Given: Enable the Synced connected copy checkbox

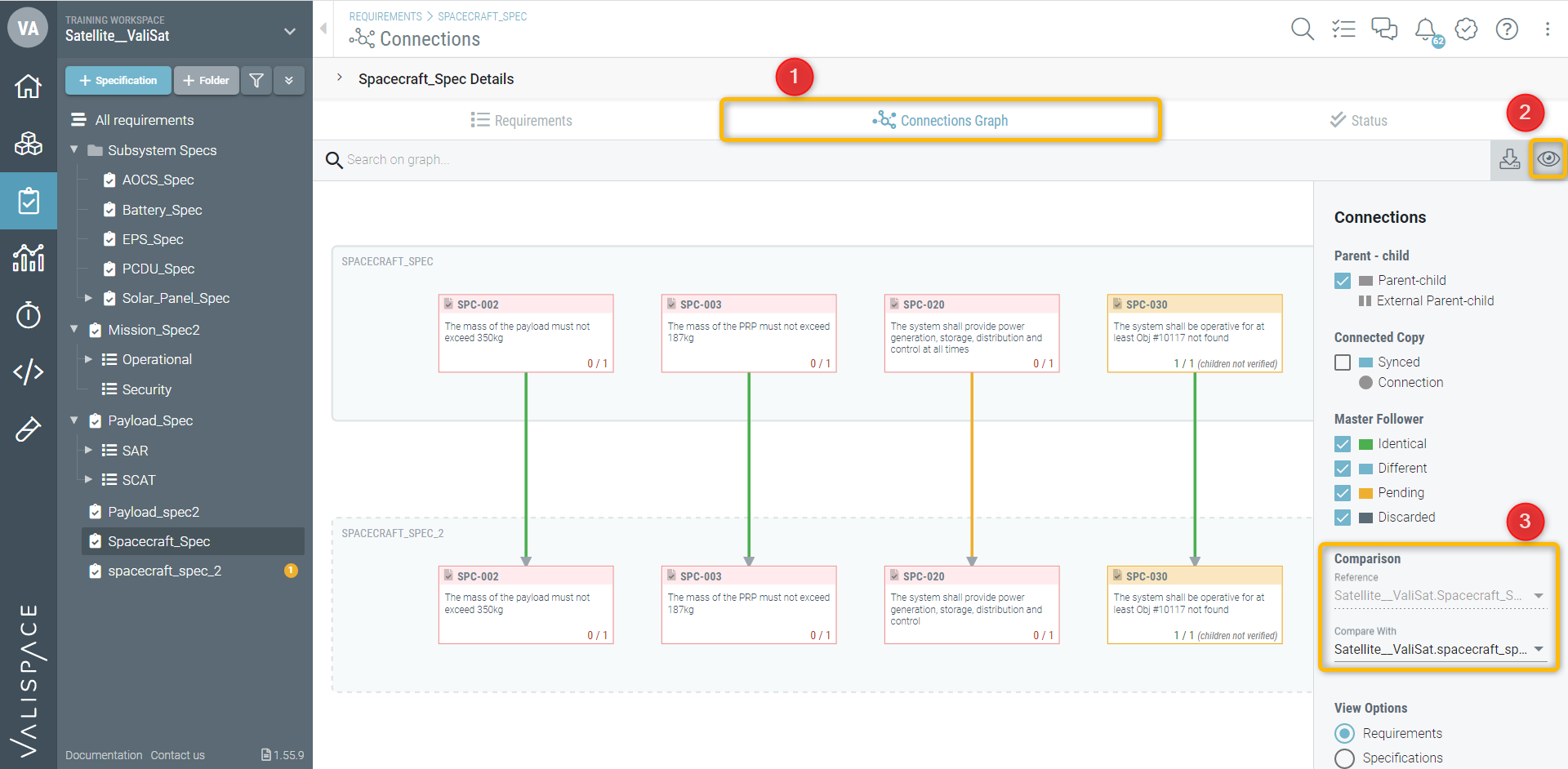Looking at the screenshot, I should pyautogui.click(x=1343, y=362).
